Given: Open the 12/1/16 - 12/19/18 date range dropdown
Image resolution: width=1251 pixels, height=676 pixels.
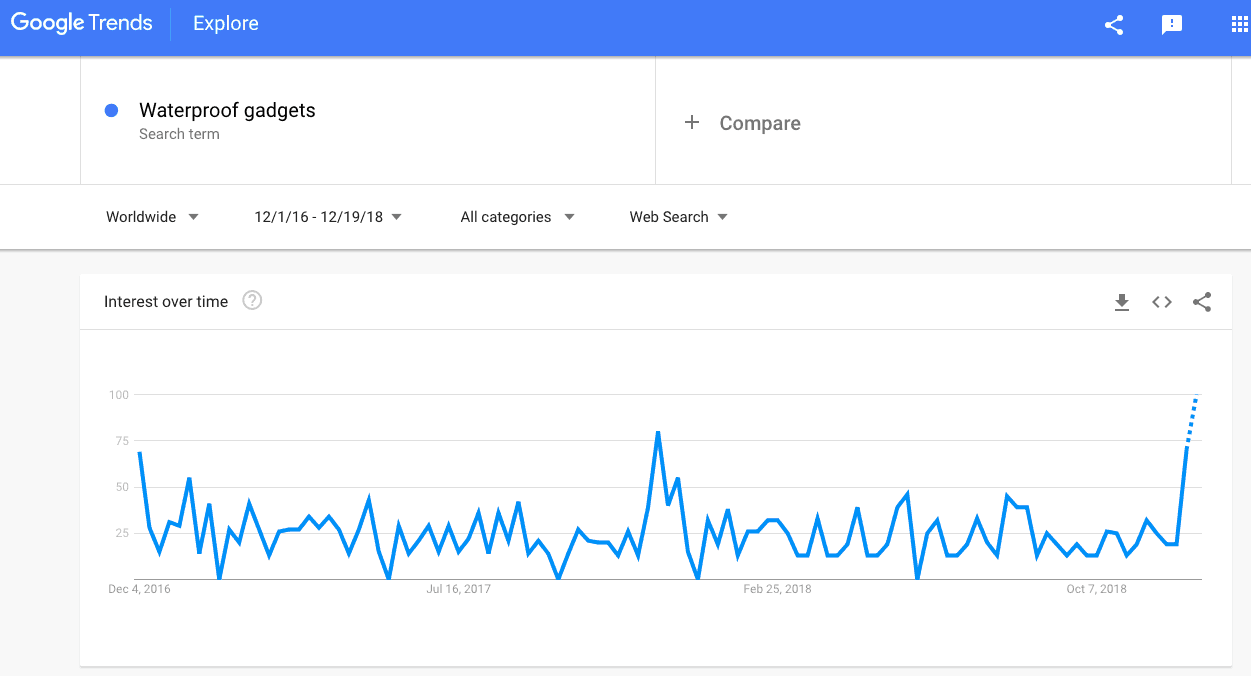Looking at the screenshot, I should point(328,217).
